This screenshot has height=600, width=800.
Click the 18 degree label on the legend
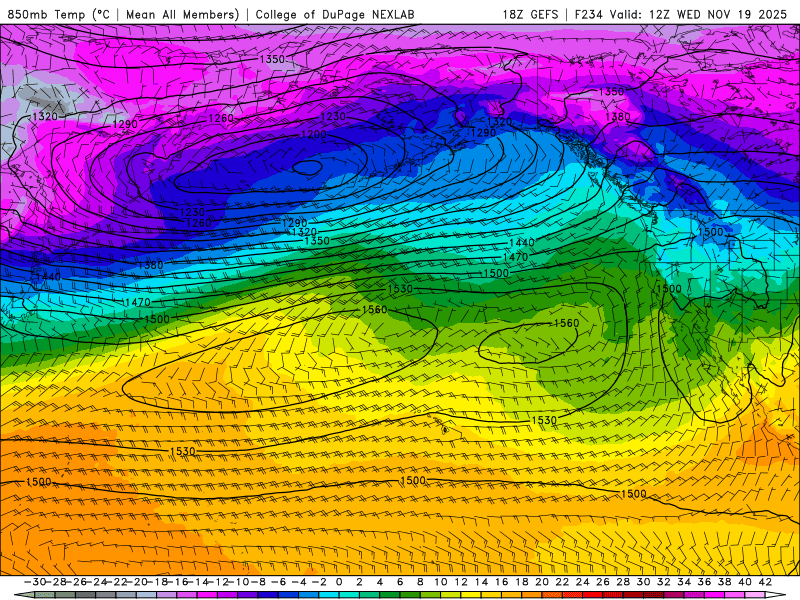[x=522, y=582]
